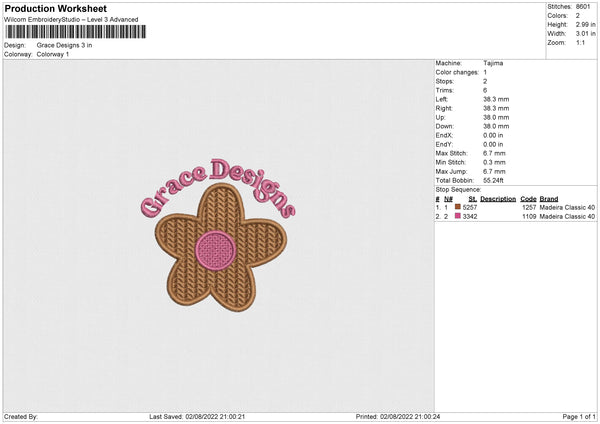This screenshot has height=424, width=600.
Task: Click the Colors value 2
Action: 578,16
